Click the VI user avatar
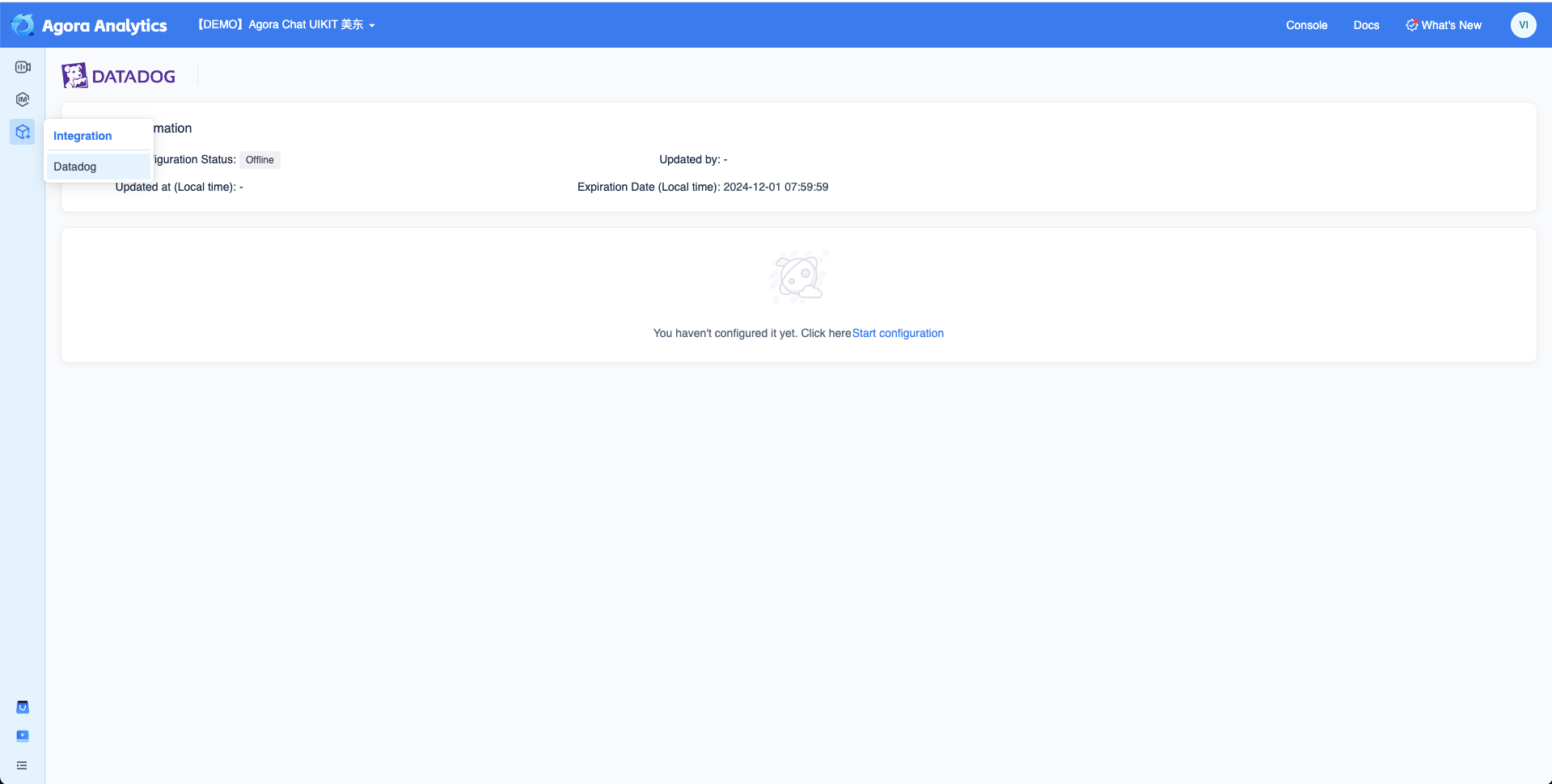The image size is (1552, 784). (x=1523, y=25)
